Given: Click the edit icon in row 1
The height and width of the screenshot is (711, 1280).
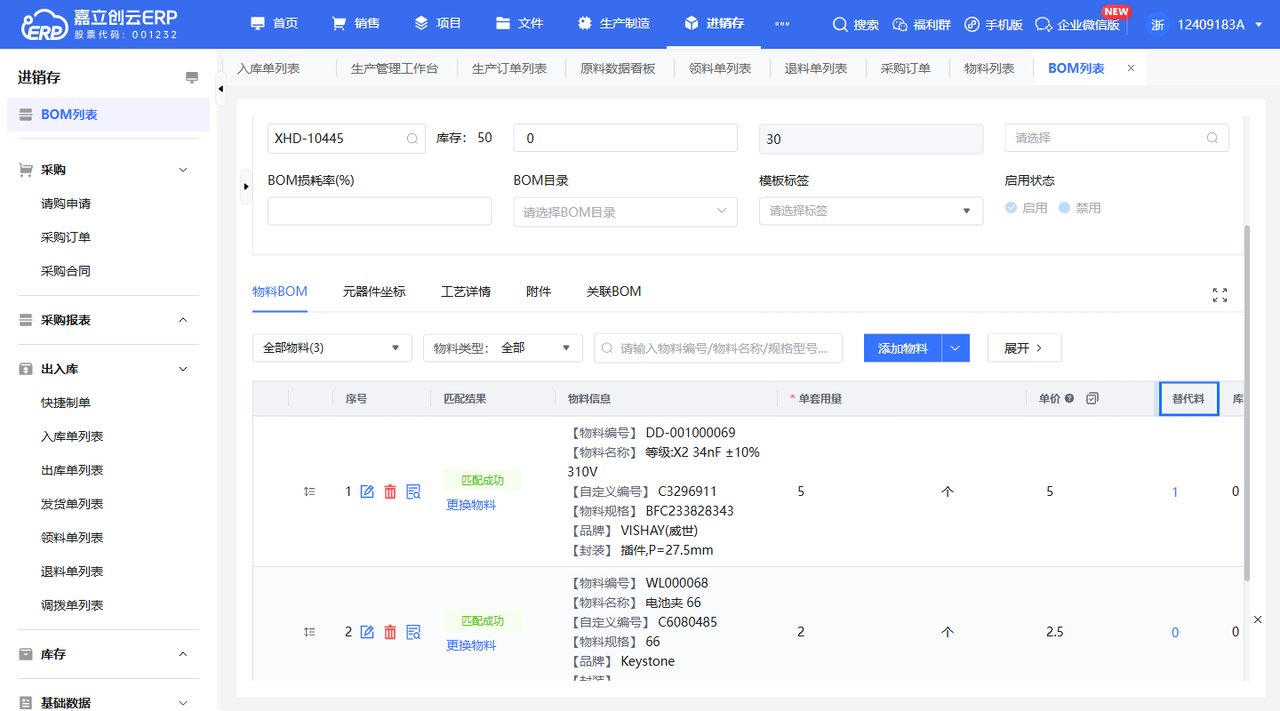Looking at the screenshot, I should coord(367,491).
